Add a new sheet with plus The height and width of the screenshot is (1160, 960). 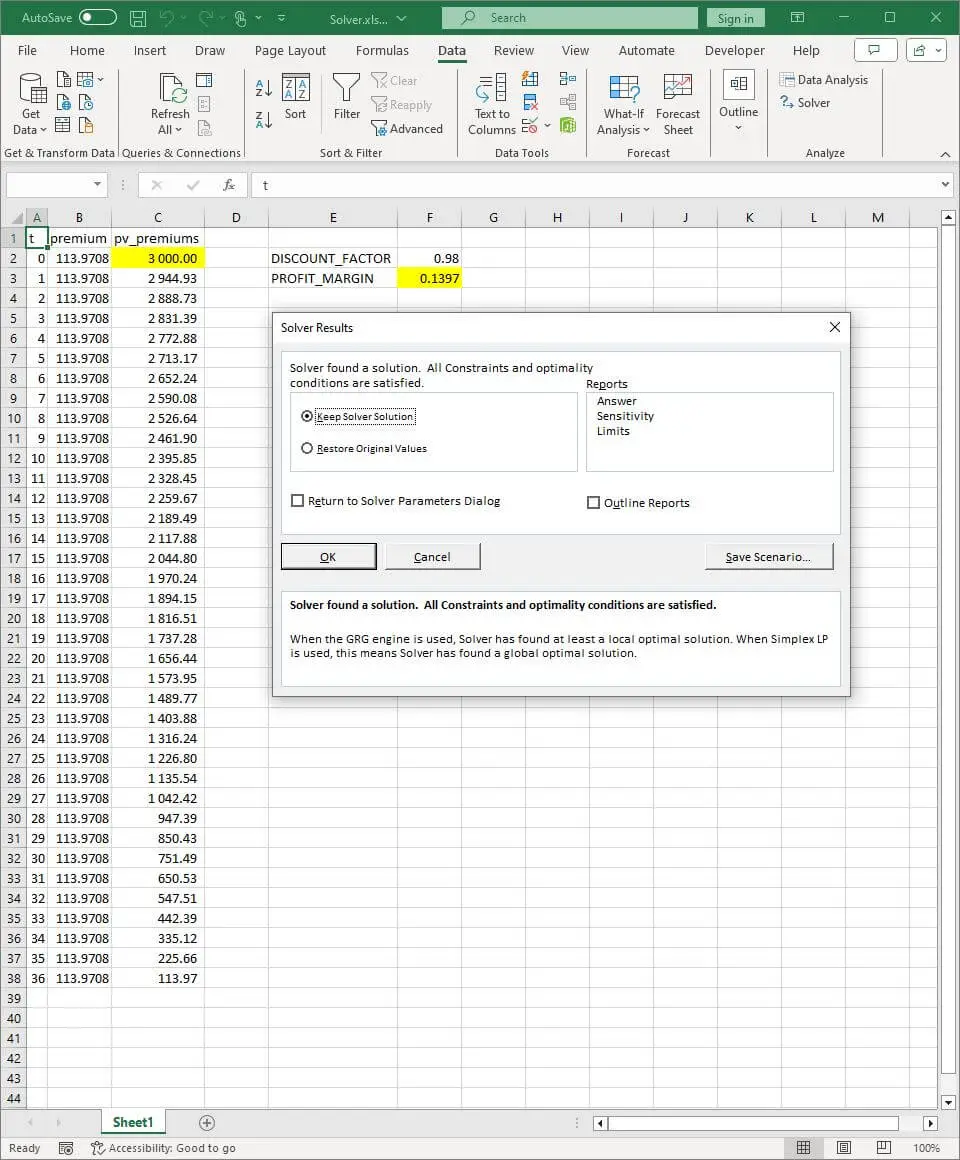207,1123
